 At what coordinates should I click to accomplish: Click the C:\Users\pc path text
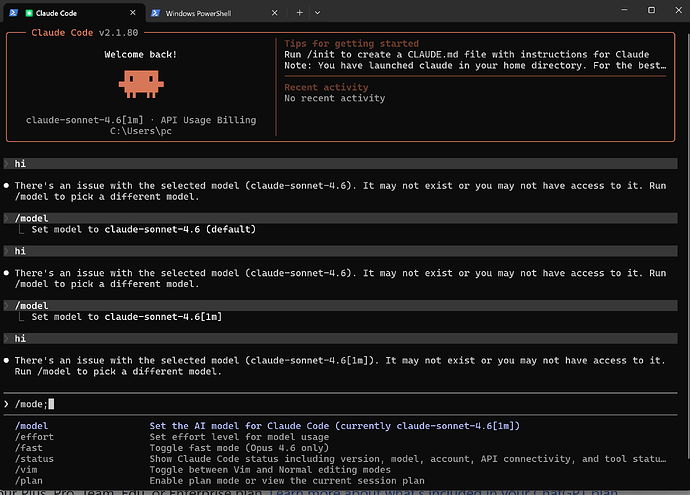[141, 131]
